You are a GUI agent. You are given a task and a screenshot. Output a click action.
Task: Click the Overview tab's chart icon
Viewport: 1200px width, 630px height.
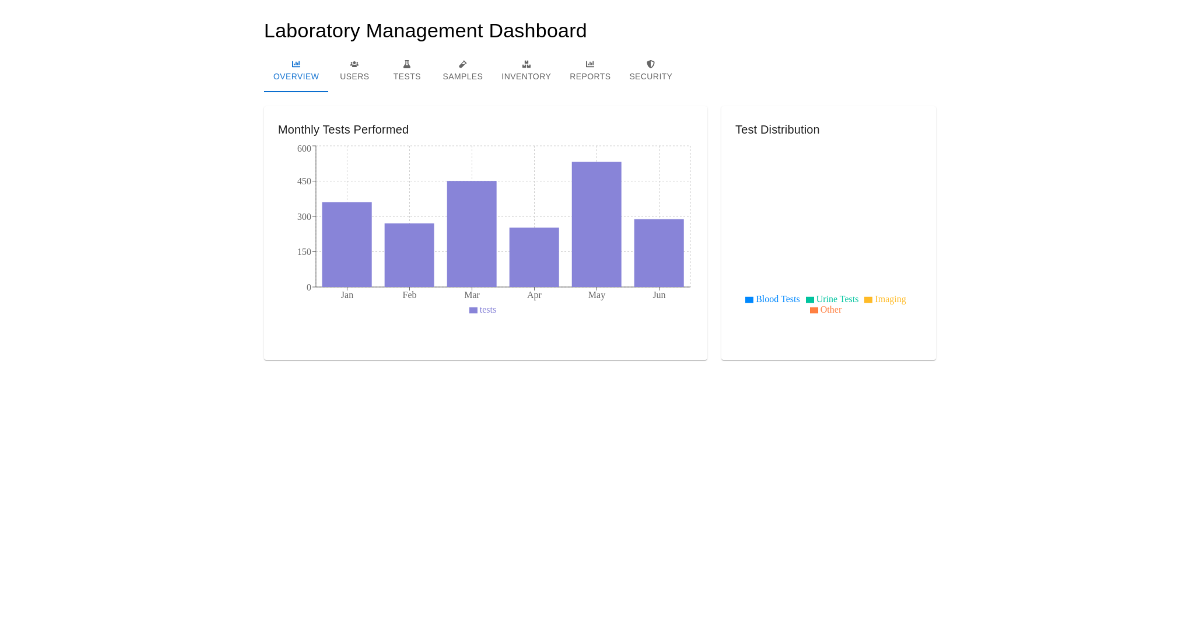[296, 64]
